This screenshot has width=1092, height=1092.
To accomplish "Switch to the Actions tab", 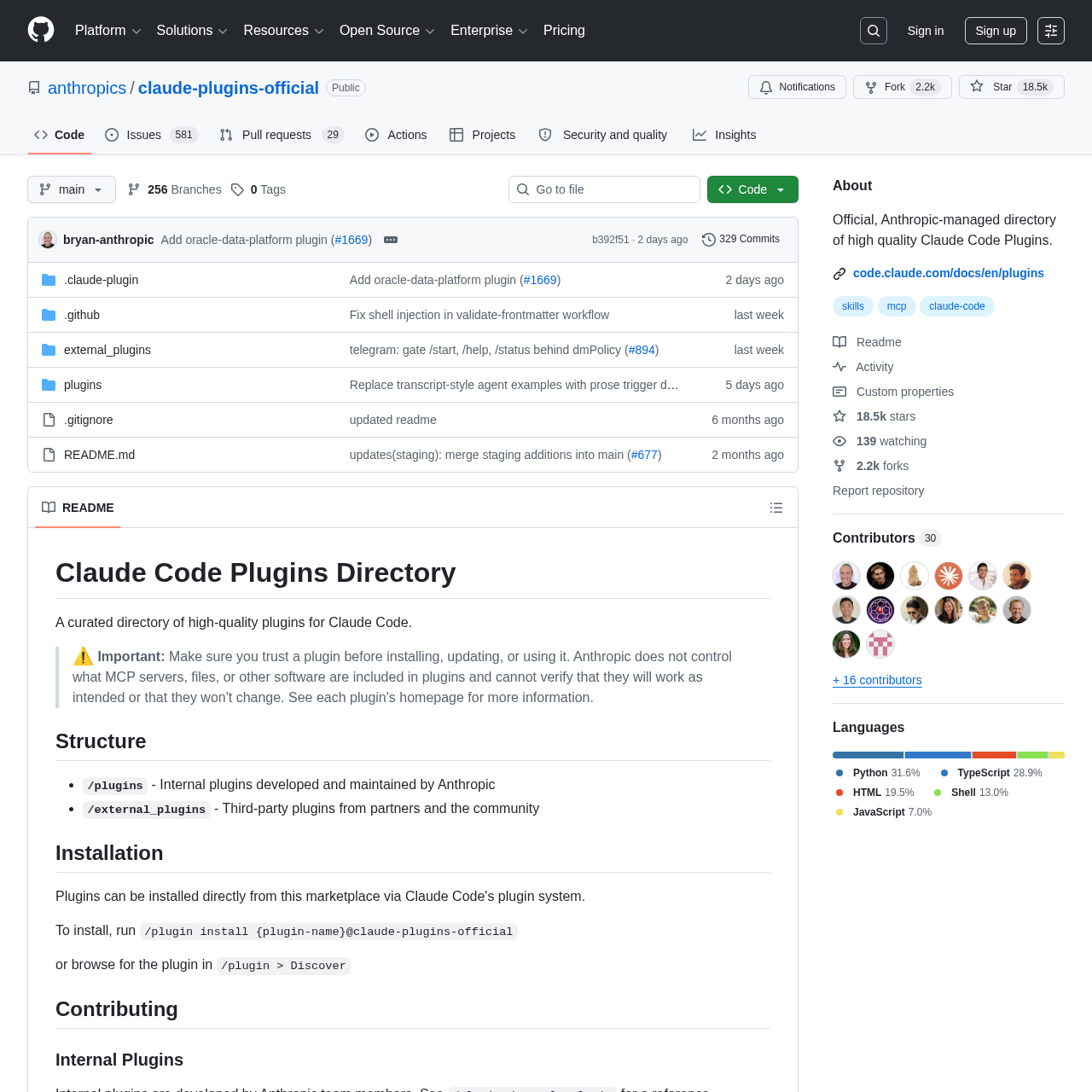I will pos(396,135).
